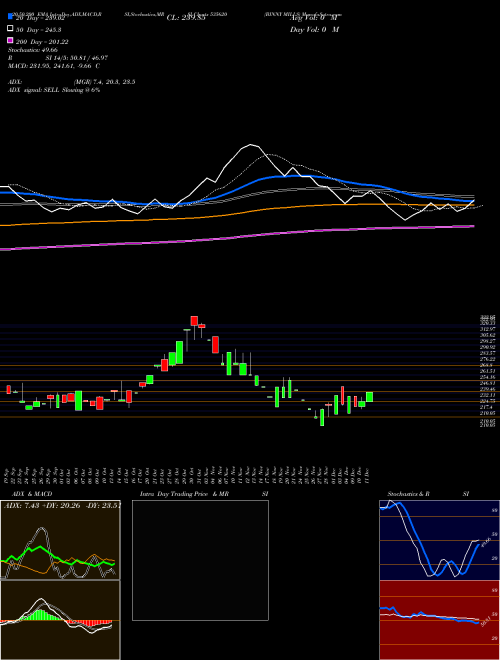This screenshot has height=660, width=500.
Task: Click the last green candlestick on the chart
Action: tap(369, 397)
